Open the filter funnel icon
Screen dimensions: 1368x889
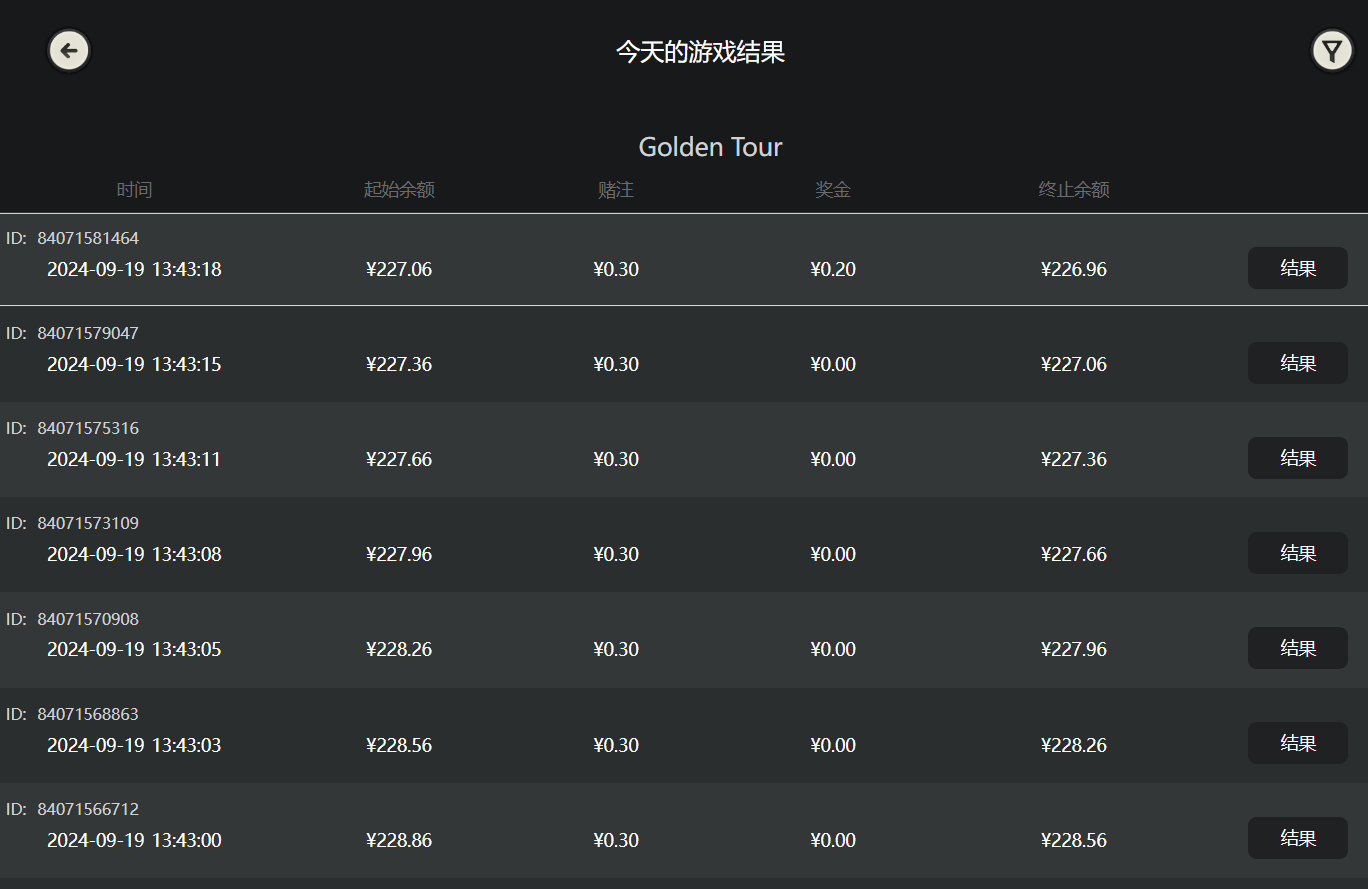1331,51
